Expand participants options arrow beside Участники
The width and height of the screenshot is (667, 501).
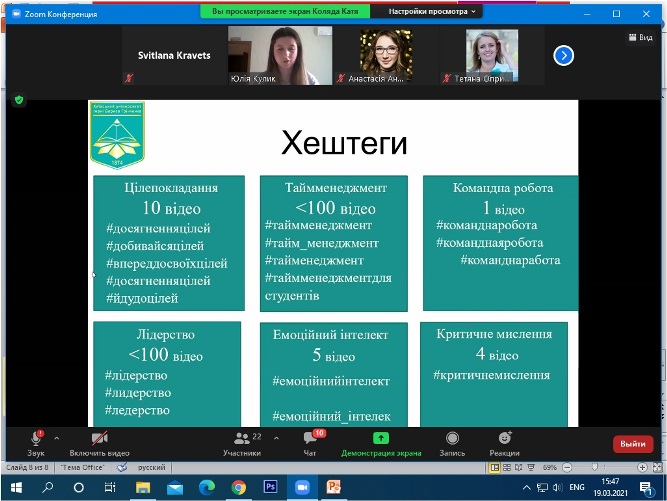pyautogui.click(x=276, y=438)
